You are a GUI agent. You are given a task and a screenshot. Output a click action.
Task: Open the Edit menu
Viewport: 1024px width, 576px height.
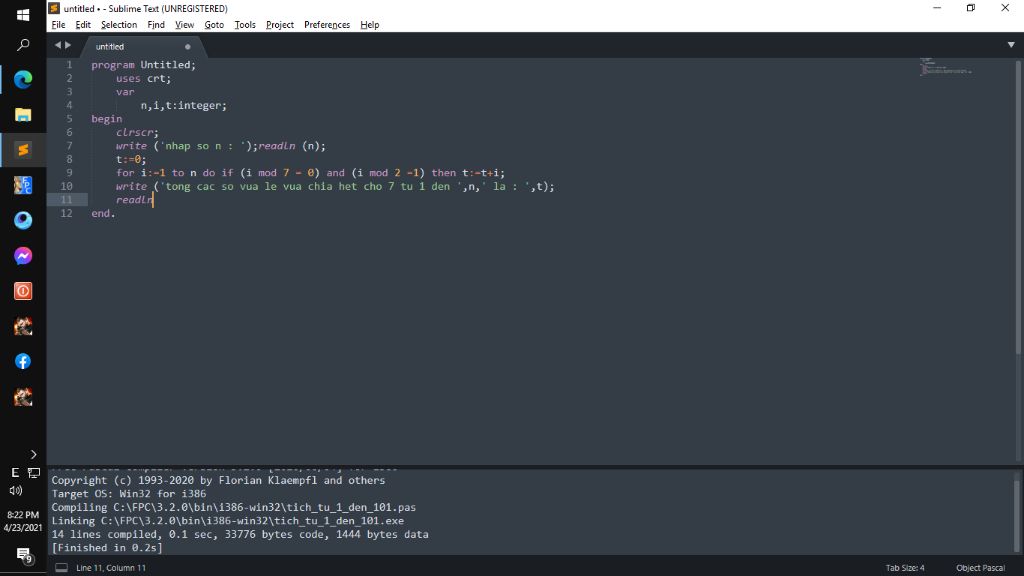point(83,25)
